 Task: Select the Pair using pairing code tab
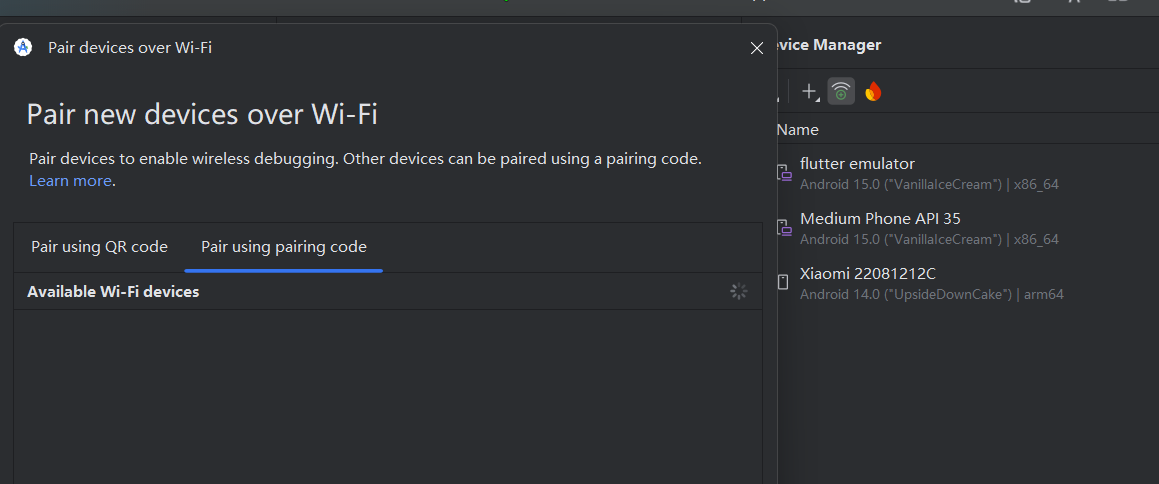pyautogui.click(x=284, y=247)
